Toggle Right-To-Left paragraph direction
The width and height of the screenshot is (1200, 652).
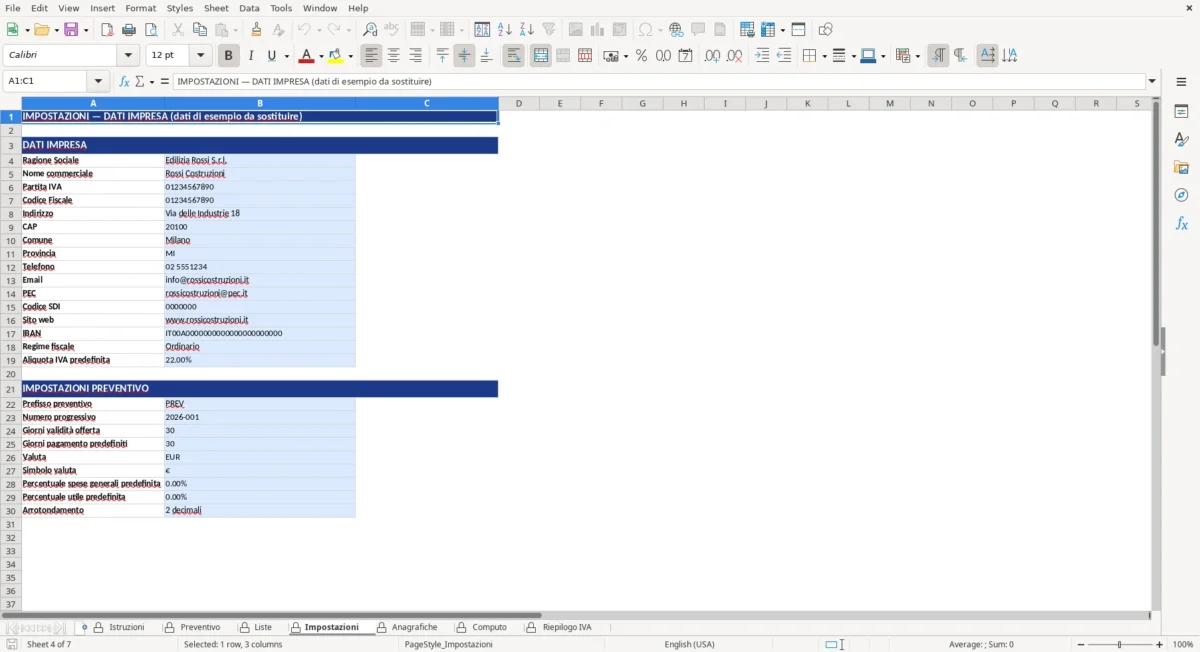(960, 56)
